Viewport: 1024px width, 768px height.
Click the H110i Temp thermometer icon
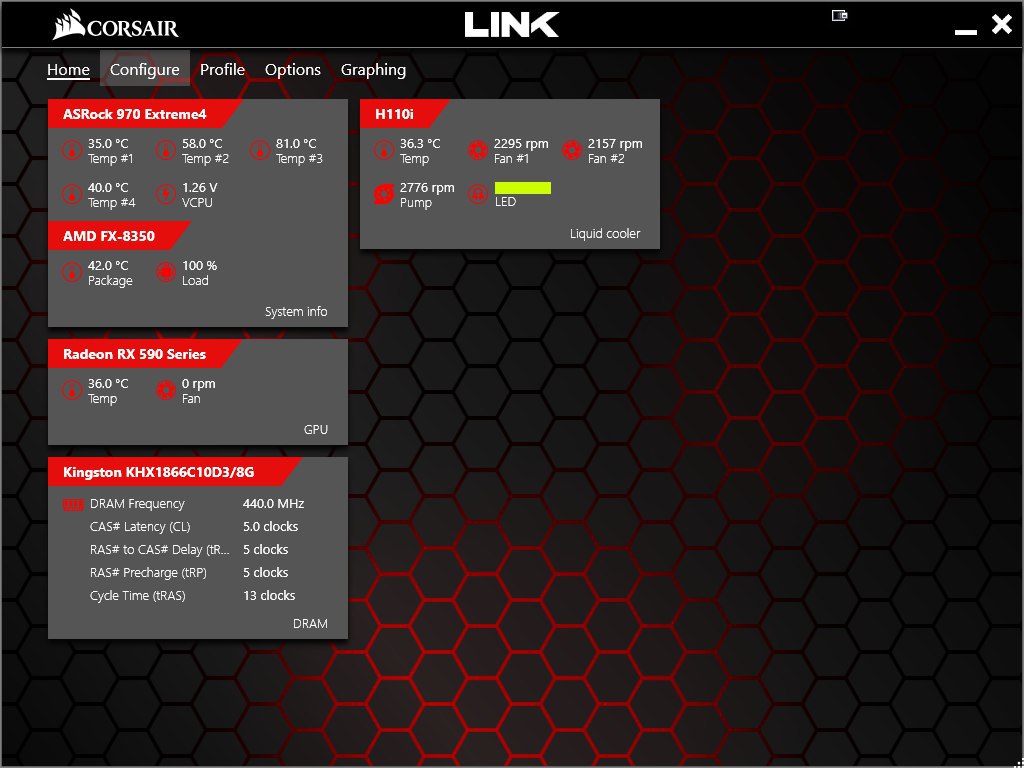383,151
